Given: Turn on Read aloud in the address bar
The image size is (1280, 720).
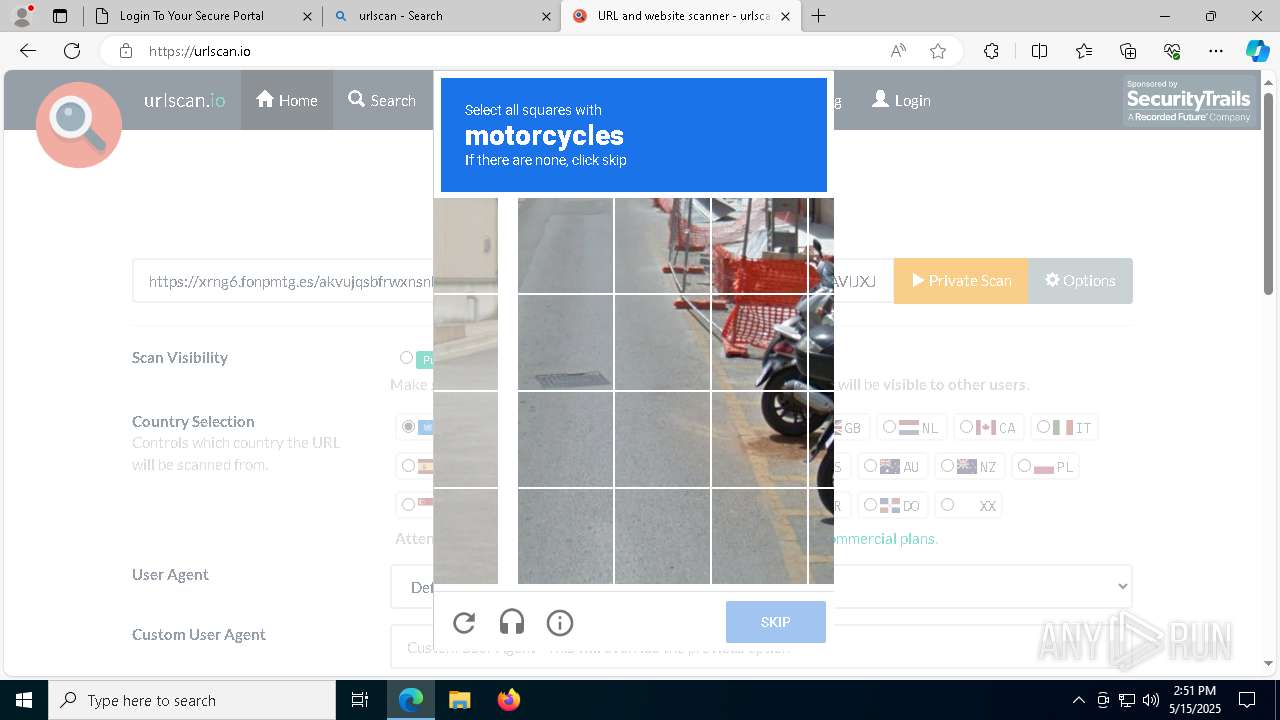Looking at the screenshot, I should click(x=898, y=51).
